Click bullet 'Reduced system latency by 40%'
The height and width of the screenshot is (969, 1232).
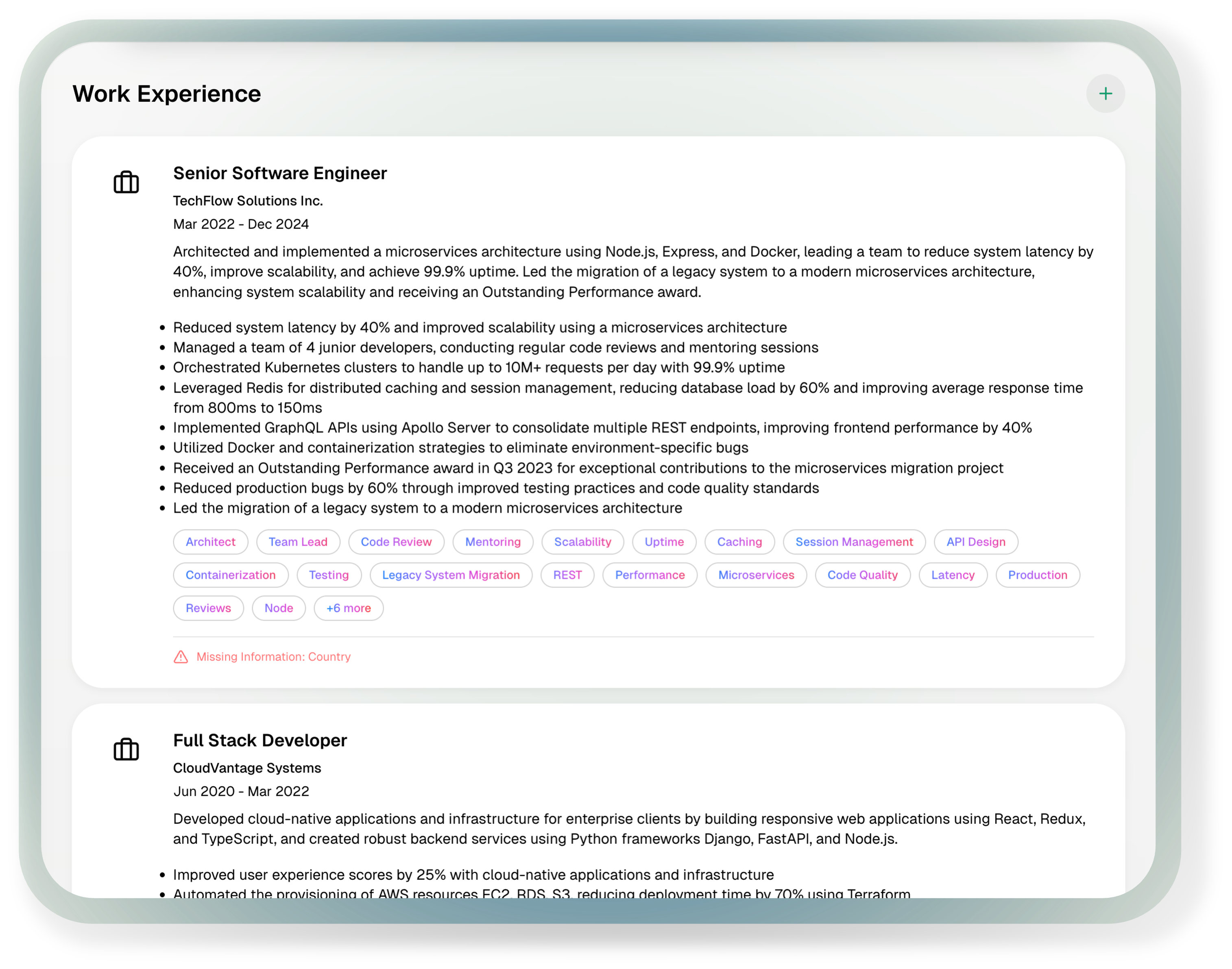click(x=480, y=327)
